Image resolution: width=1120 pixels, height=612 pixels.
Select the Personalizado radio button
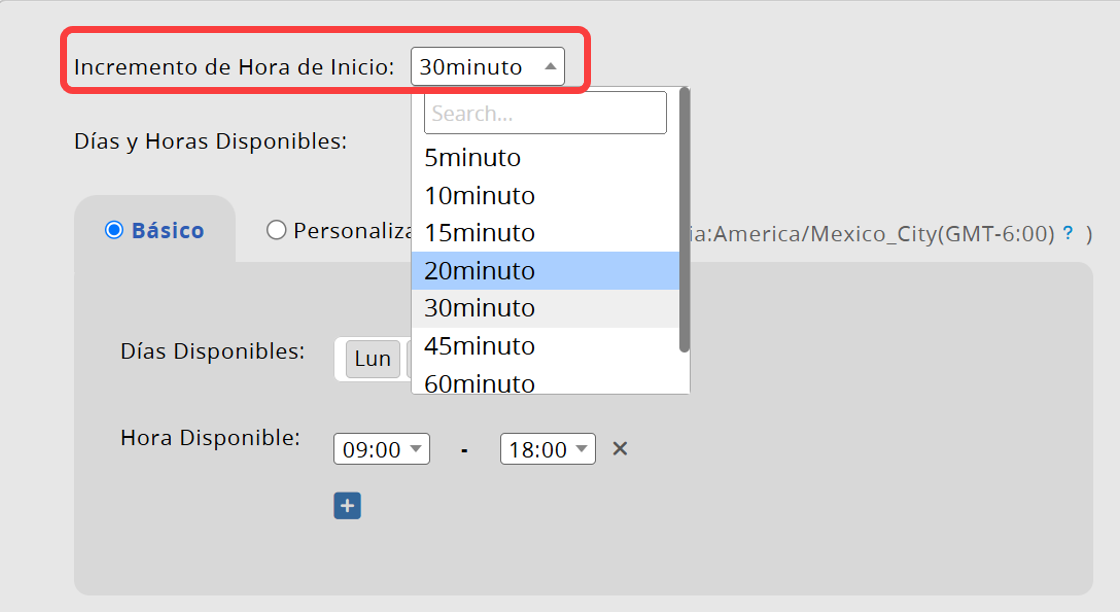pyautogui.click(x=276, y=230)
